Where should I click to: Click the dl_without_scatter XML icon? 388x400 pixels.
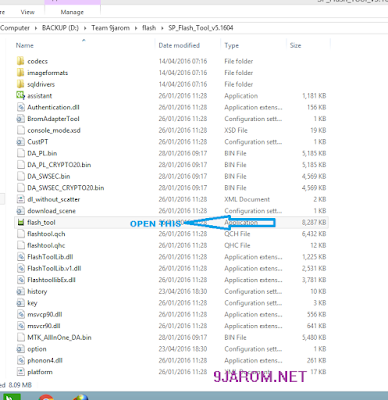[20, 199]
